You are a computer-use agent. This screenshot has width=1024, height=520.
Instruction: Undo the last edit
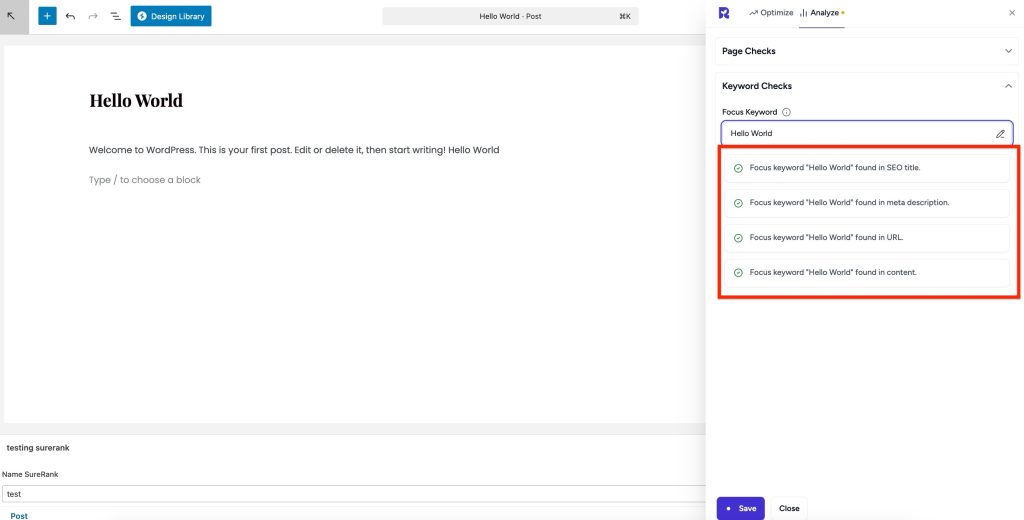pos(70,16)
